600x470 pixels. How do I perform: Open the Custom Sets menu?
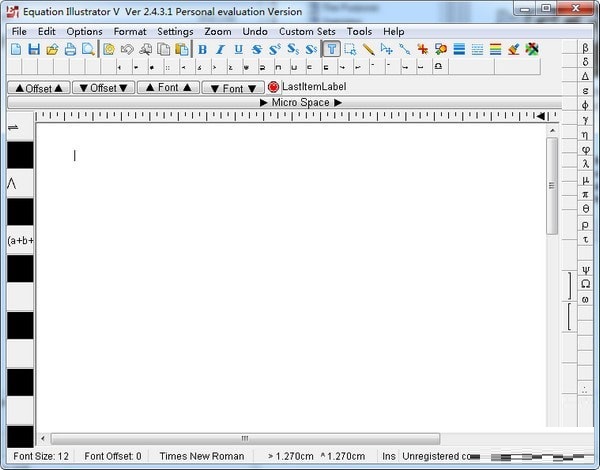(307, 32)
